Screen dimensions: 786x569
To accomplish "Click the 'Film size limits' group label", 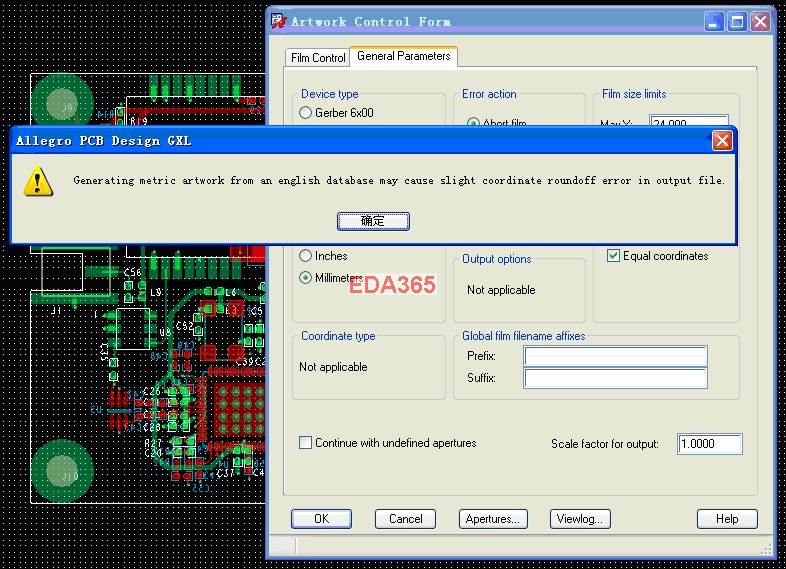I will pyautogui.click(x=634, y=94).
